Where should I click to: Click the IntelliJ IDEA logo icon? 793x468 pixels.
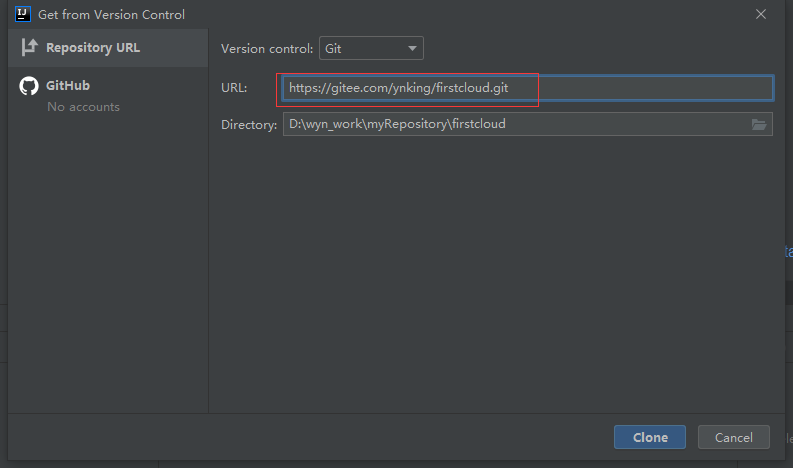(23, 14)
